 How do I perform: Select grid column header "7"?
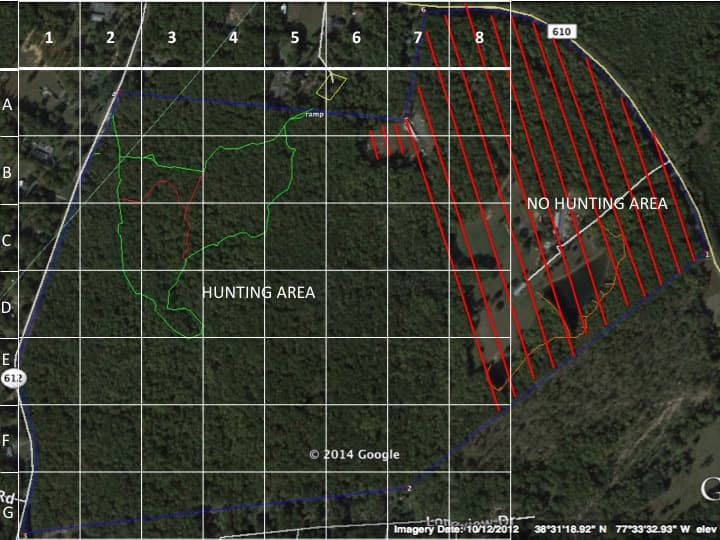[x=417, y=38]
